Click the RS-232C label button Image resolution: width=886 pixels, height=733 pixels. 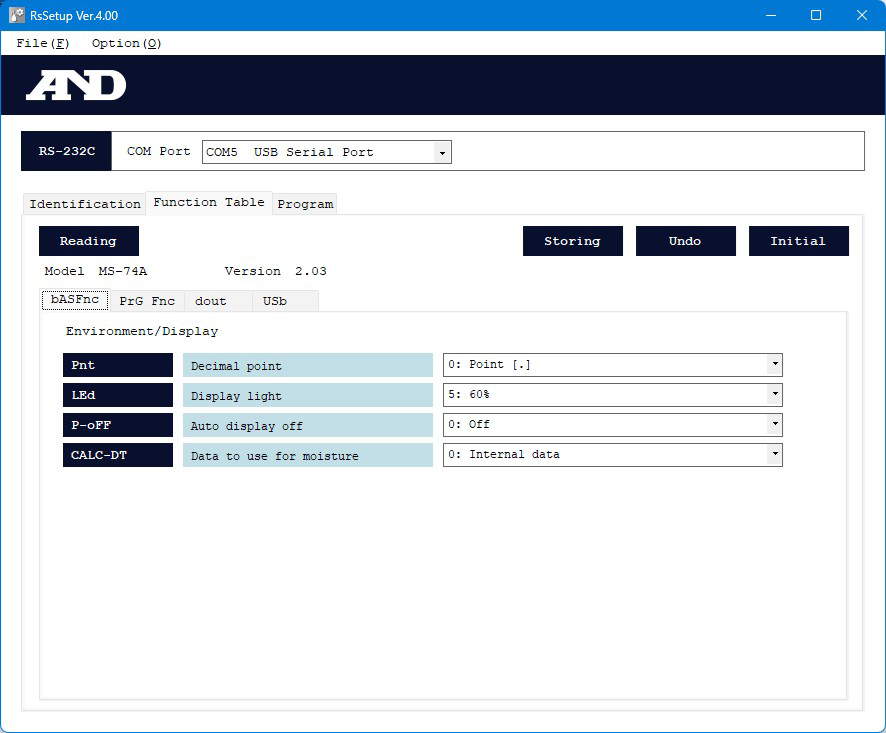(67, 152)
